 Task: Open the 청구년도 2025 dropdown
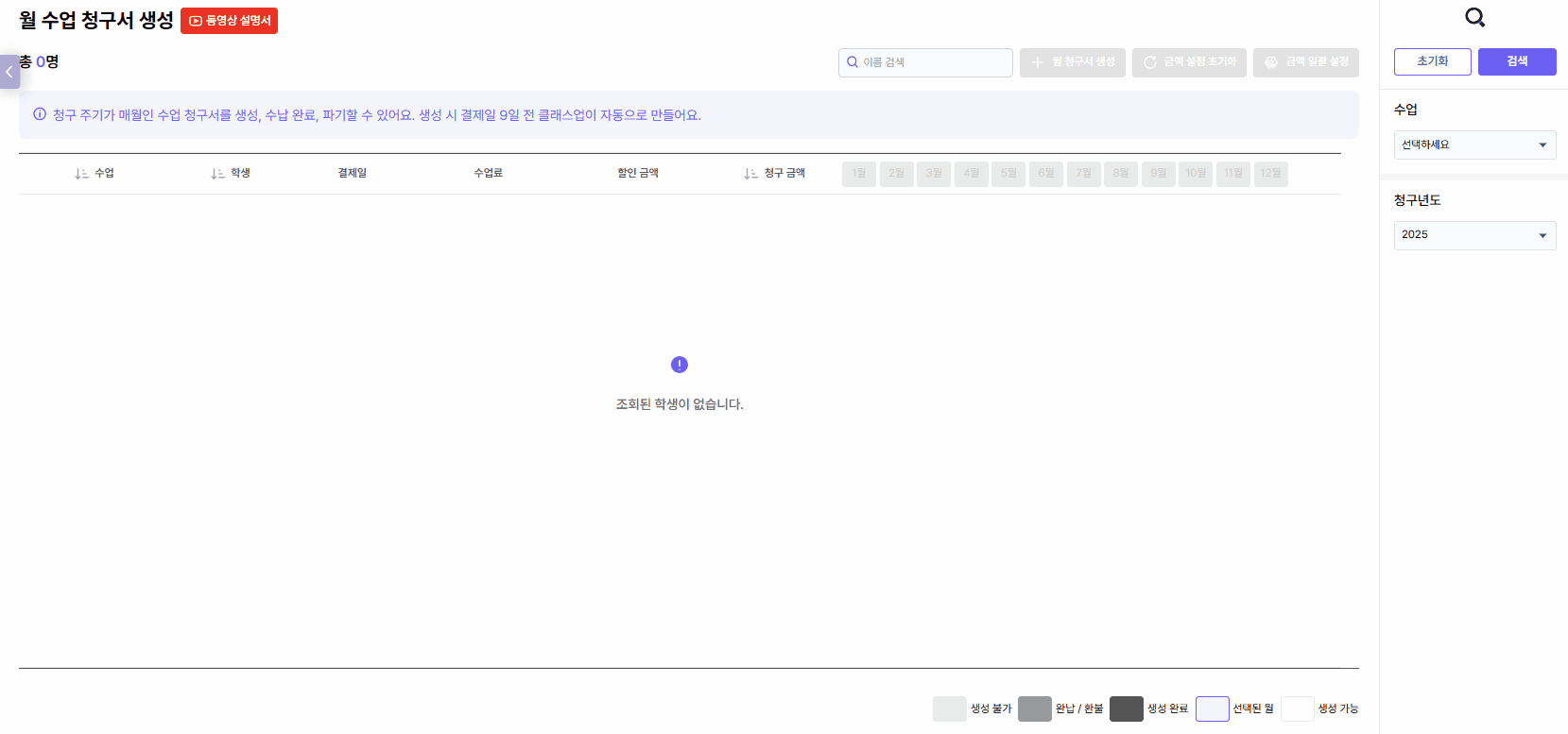(1475, 235)
